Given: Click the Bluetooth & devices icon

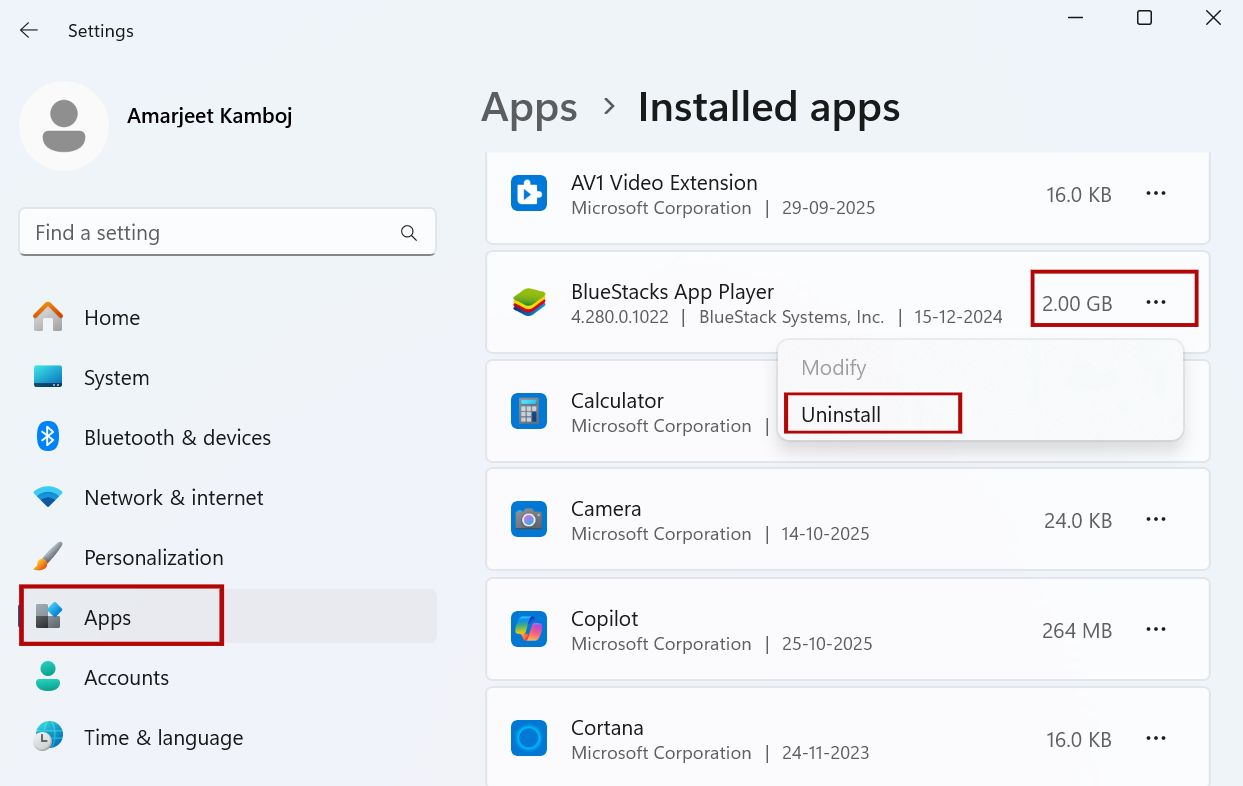Looking at the screenshot, I should (x=47, y=437).
